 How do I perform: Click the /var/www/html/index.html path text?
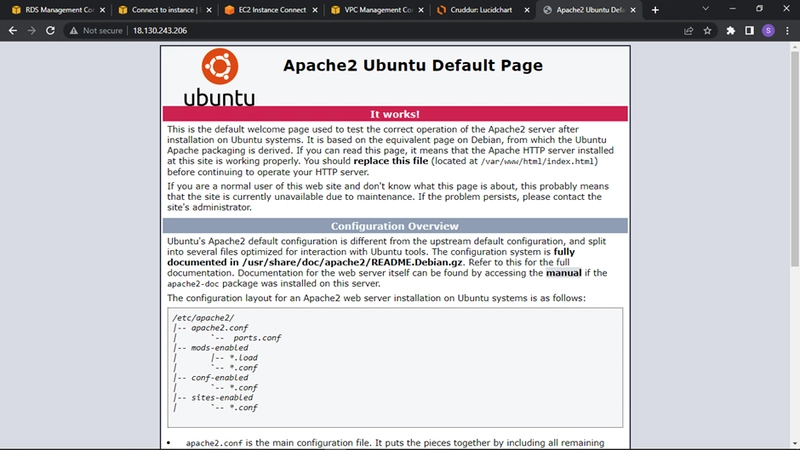click(x=537, y=162)
